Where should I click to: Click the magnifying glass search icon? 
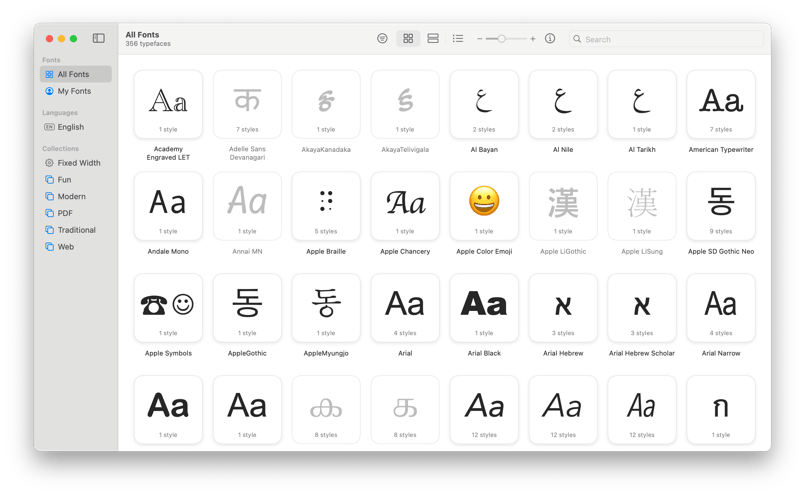pos(577,39)
